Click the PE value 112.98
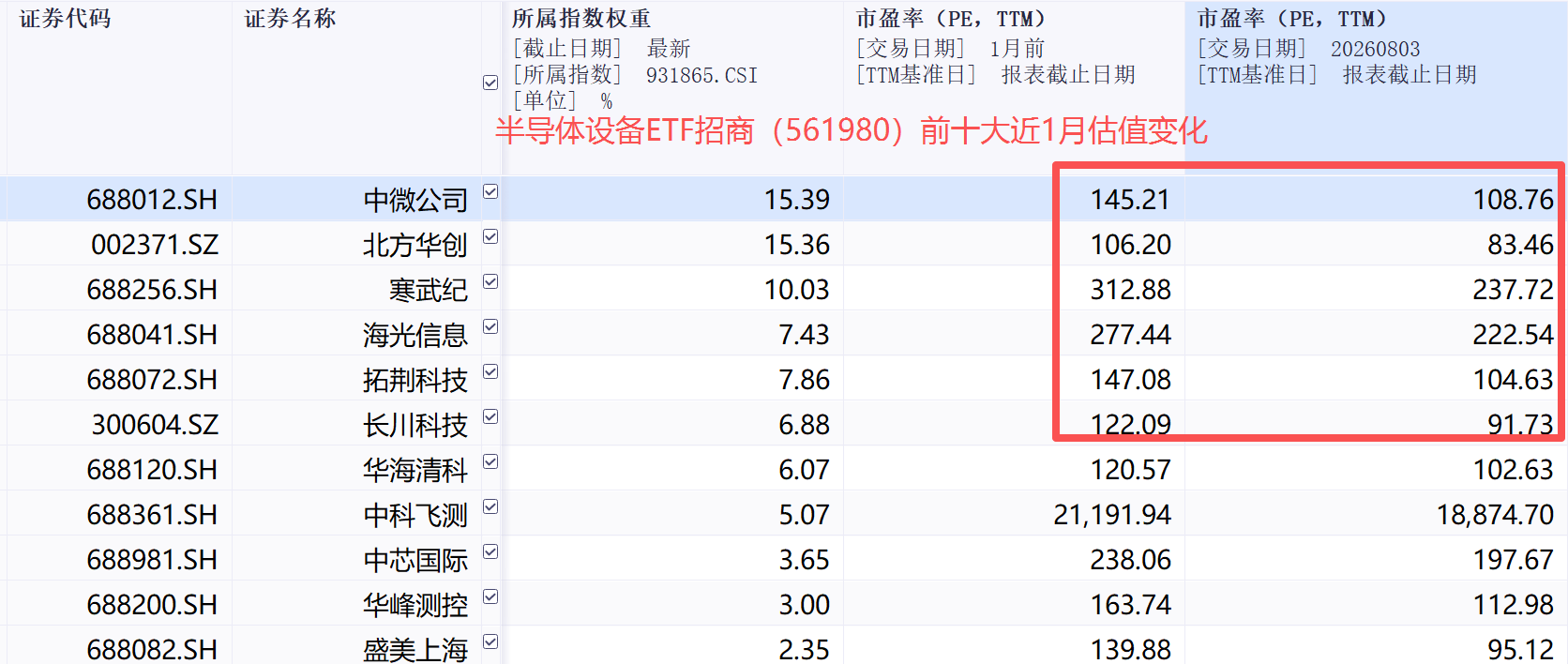This screenshot has width=1568, height=664. [x=1514, y=605]
